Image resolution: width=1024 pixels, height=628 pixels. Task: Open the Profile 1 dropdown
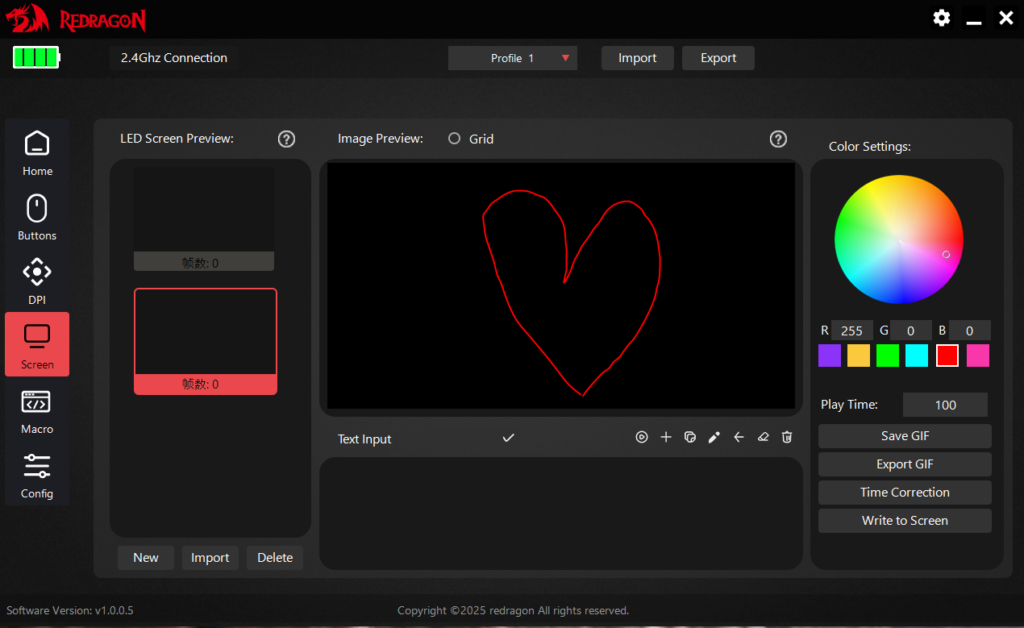click(x=513, y=58)
